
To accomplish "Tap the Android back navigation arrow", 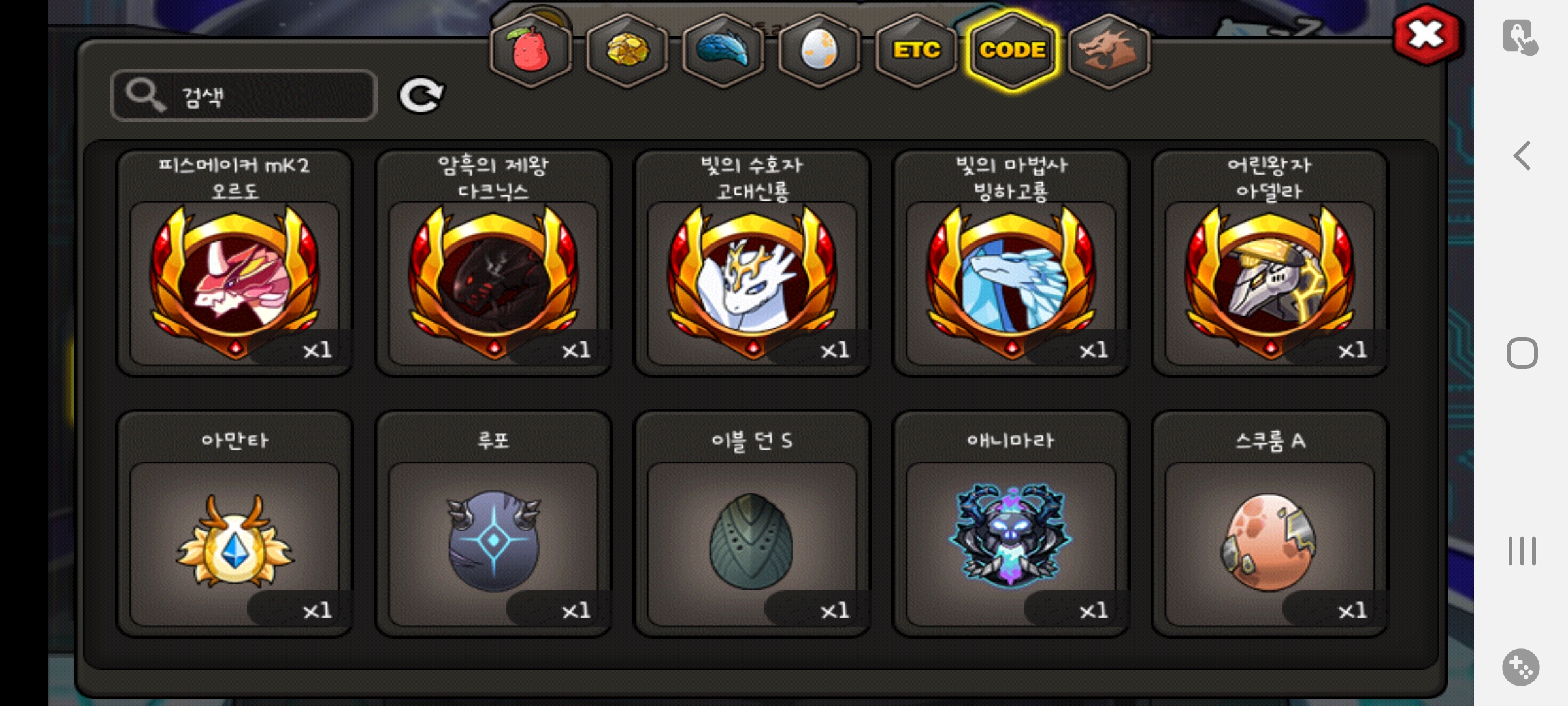I will [x=1522, y=156].
